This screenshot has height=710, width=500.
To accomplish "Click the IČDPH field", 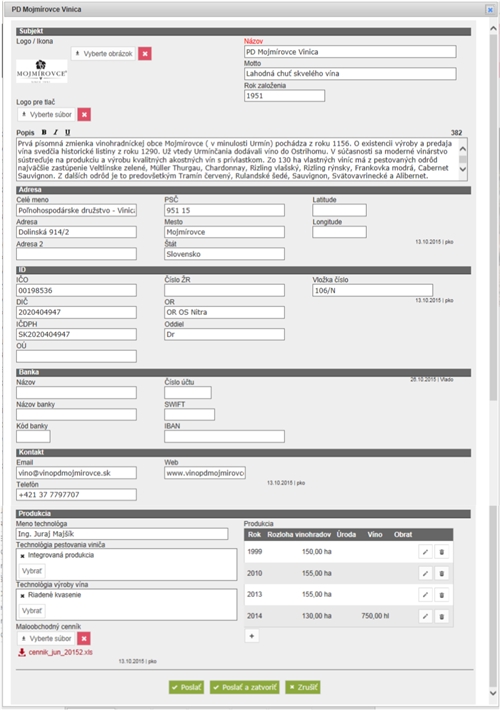I will [x=77, y=334].
